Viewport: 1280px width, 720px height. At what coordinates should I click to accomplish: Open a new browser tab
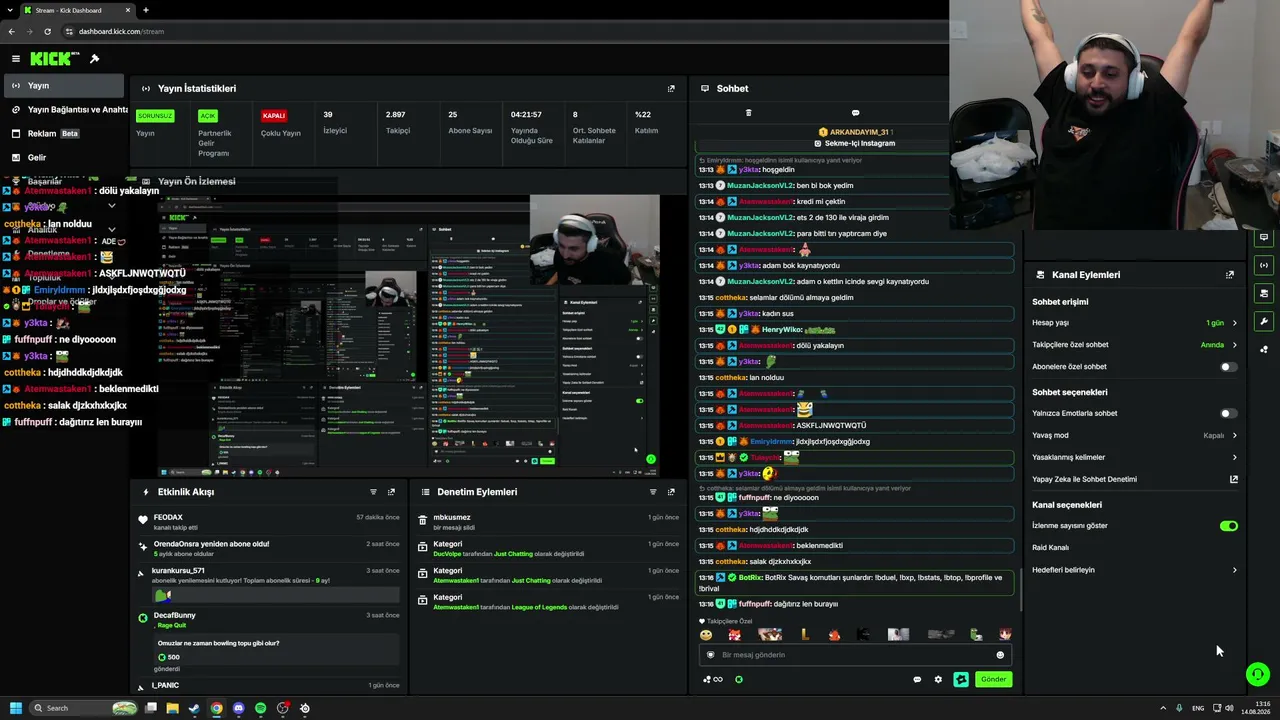pos(146,10)
